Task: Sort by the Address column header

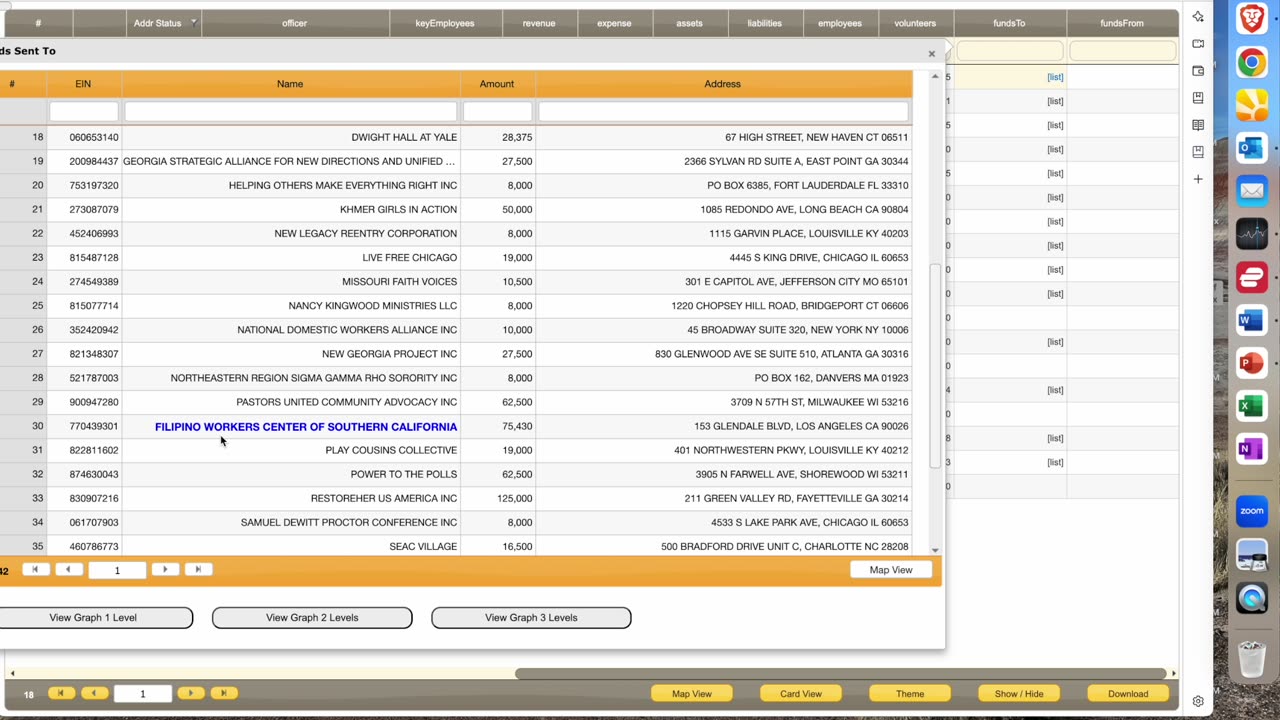Action: pyautogui.click(x=722, y=84)
